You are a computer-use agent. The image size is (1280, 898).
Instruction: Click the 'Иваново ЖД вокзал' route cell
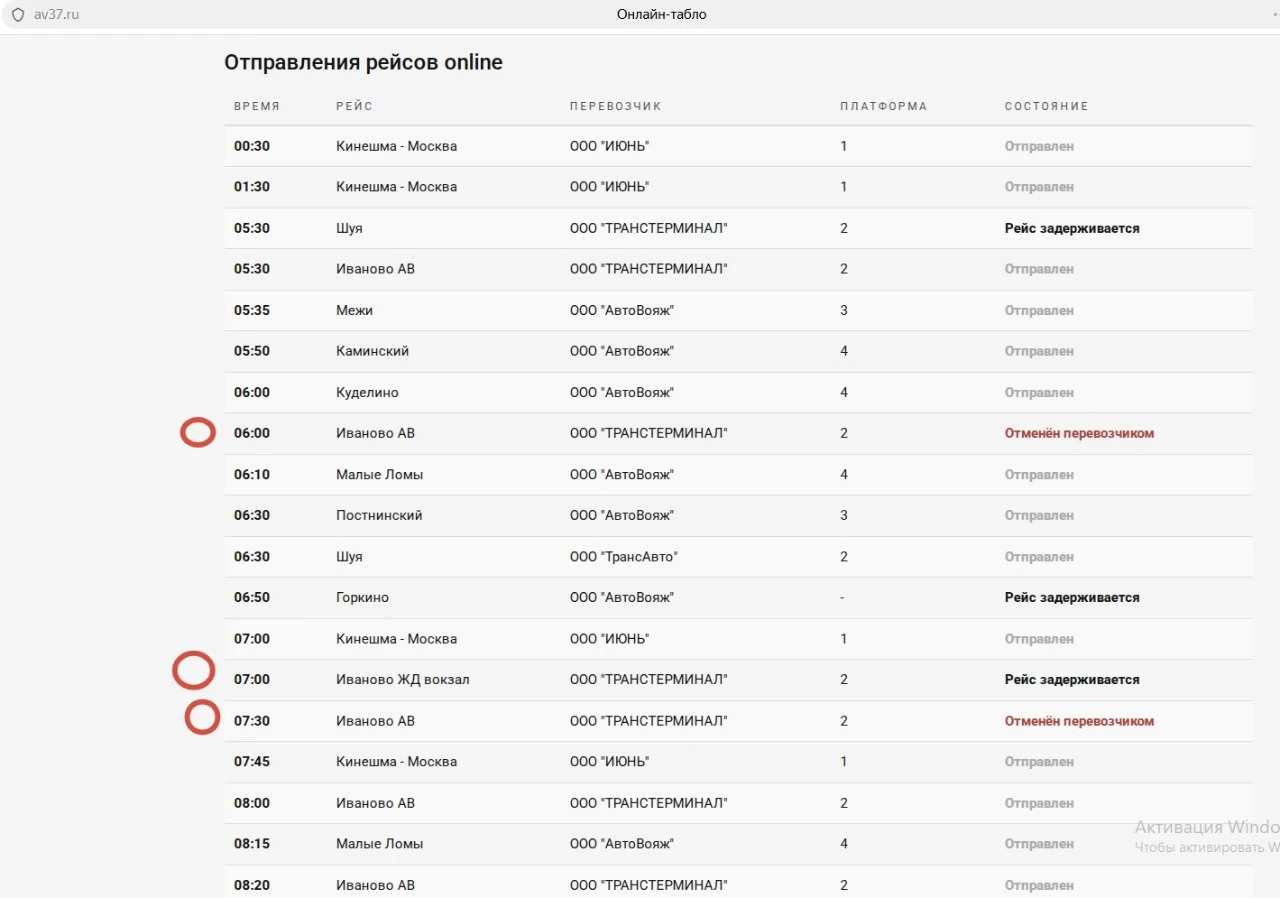(x=402, y=679)
